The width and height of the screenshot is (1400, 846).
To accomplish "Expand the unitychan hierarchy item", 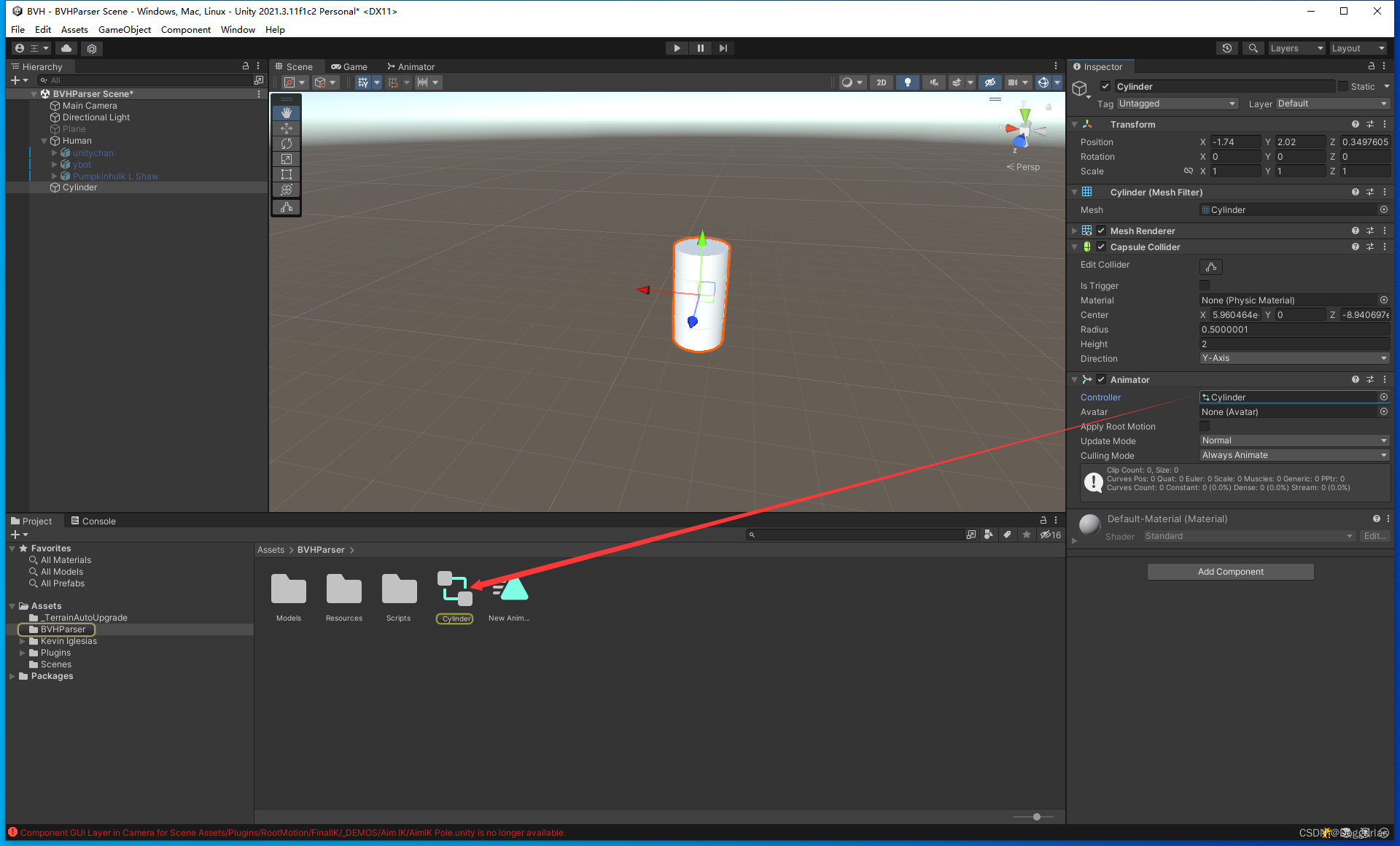I will tap(54, 153).
